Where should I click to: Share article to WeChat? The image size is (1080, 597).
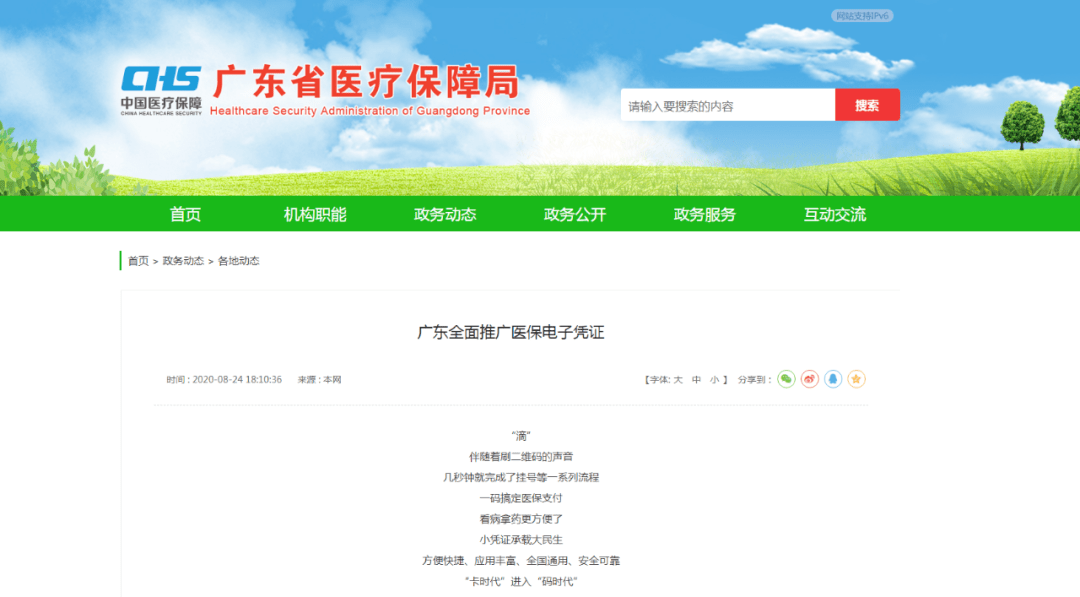[786, 379]
